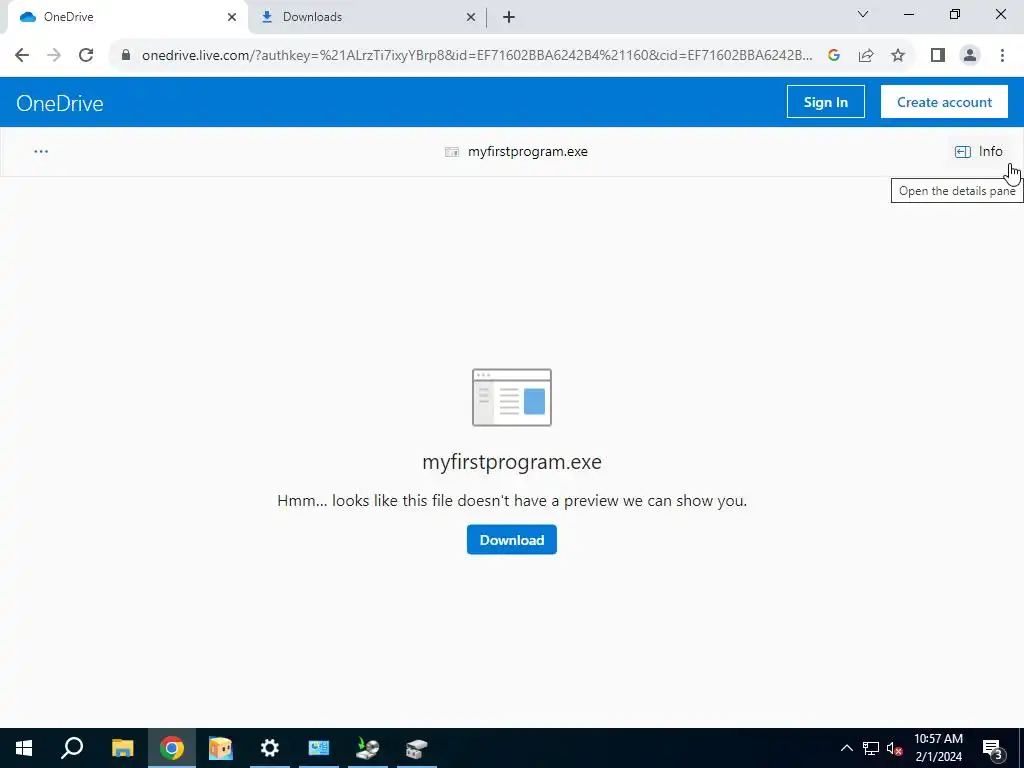Screen dimensions: 1024x768
Task: Click the Sign In button
Action: (x=825, y=102)
